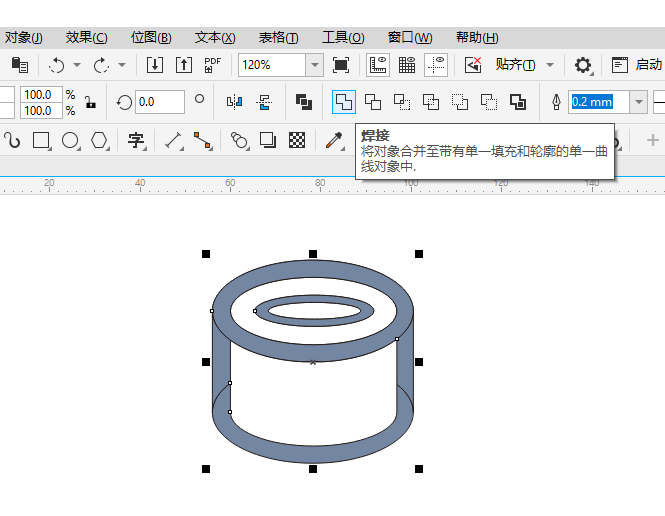This screenshot has height=516, width=665.
Task: Toggle the show rulers button
Action: 379,65
